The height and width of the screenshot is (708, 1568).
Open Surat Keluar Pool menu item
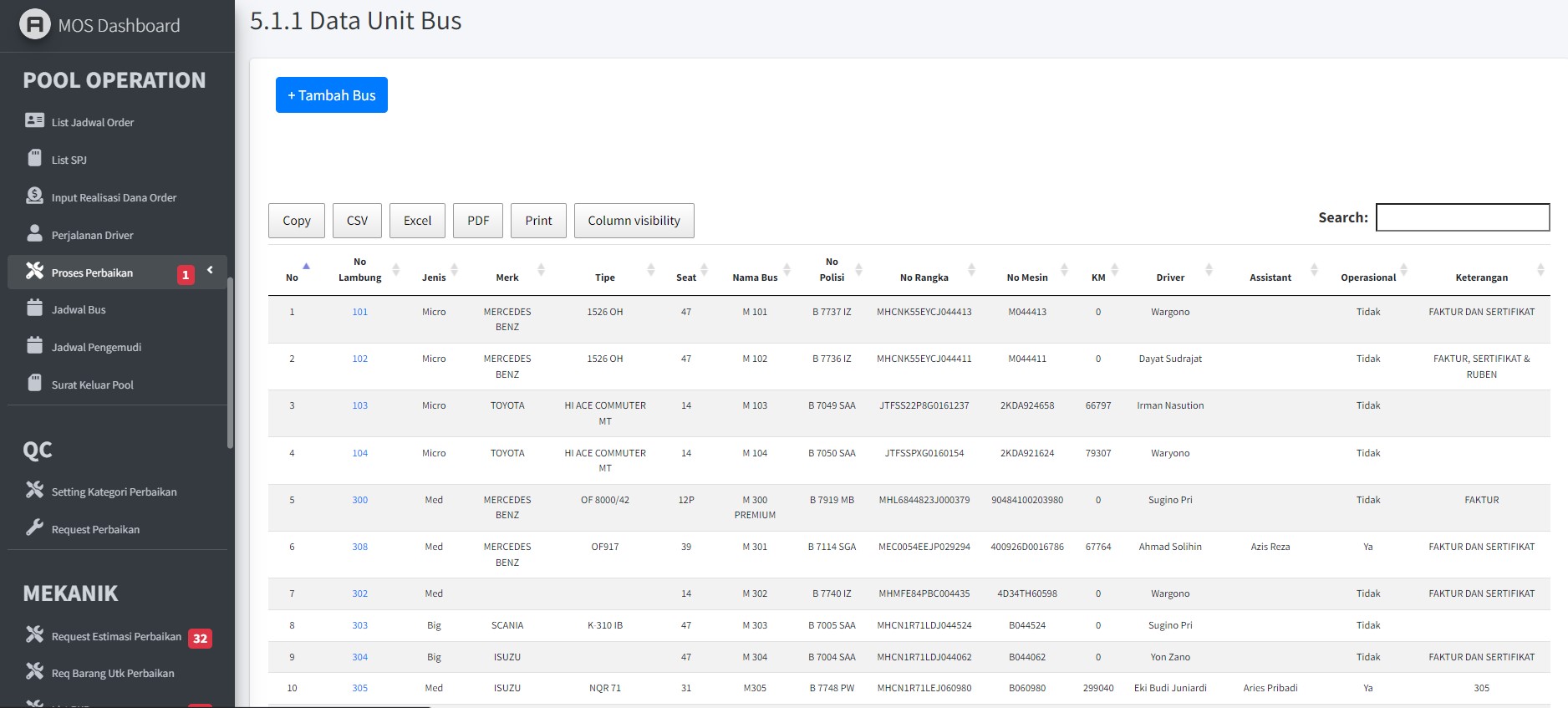click(x=92, y=385)
